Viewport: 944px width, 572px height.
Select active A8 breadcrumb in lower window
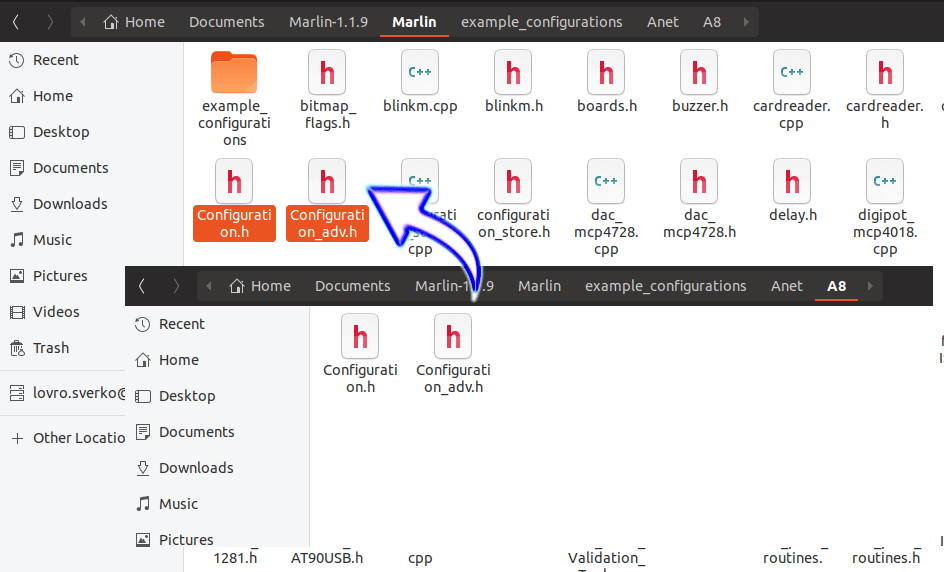coord(836,286)
